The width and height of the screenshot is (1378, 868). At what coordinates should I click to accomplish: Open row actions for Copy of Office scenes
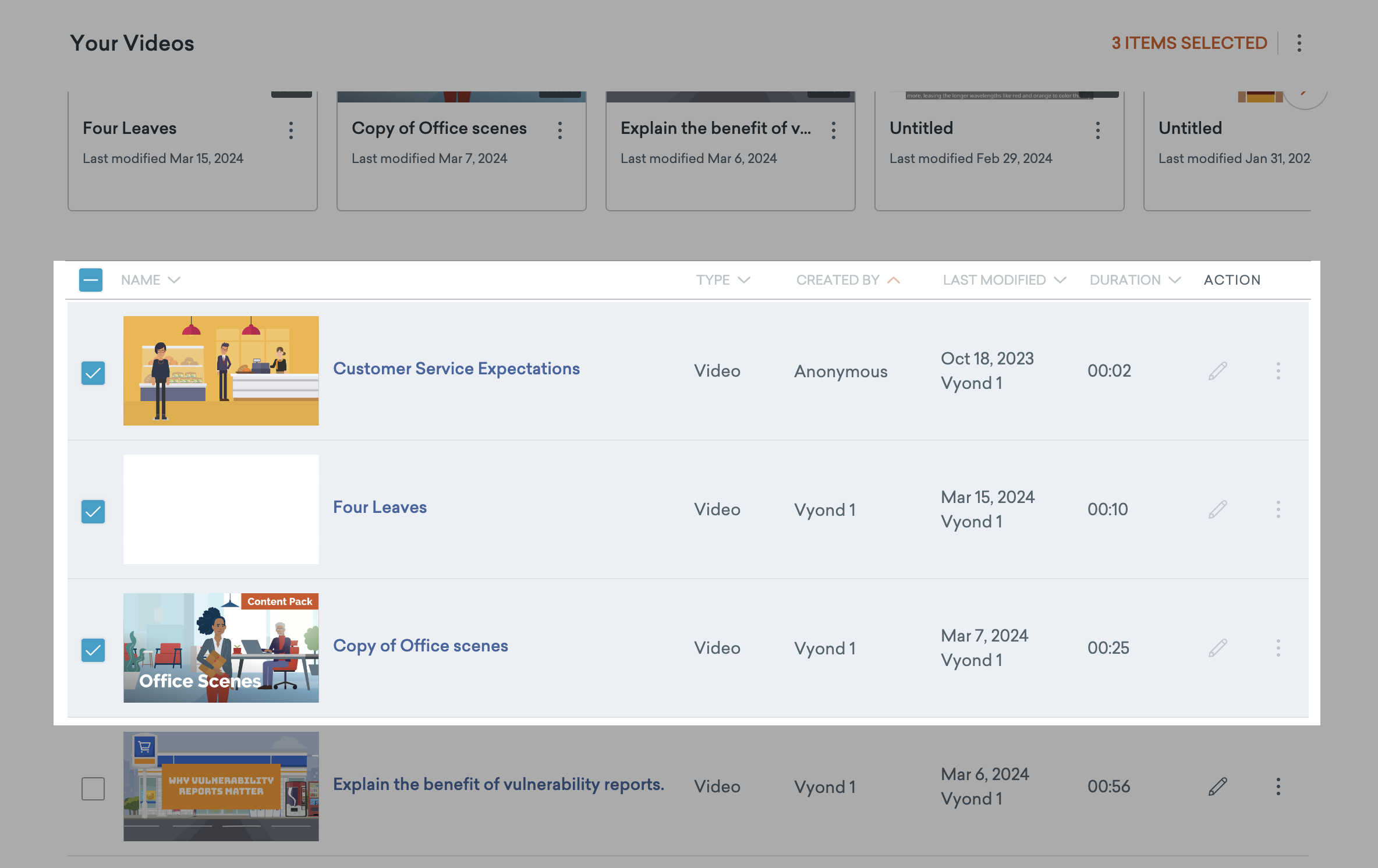pyautogui.click(x=1278, y=647)
